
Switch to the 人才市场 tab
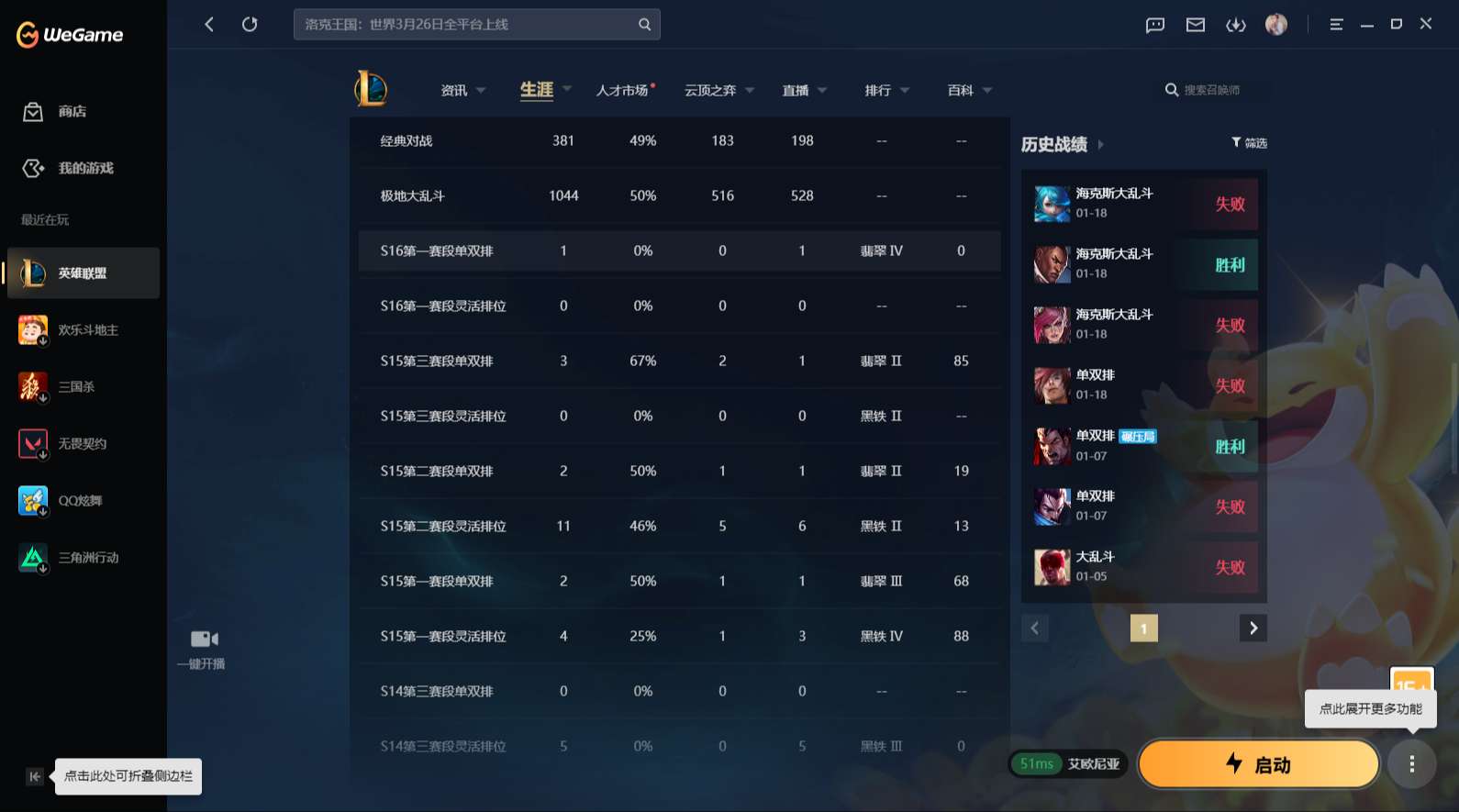pos(623,91)
